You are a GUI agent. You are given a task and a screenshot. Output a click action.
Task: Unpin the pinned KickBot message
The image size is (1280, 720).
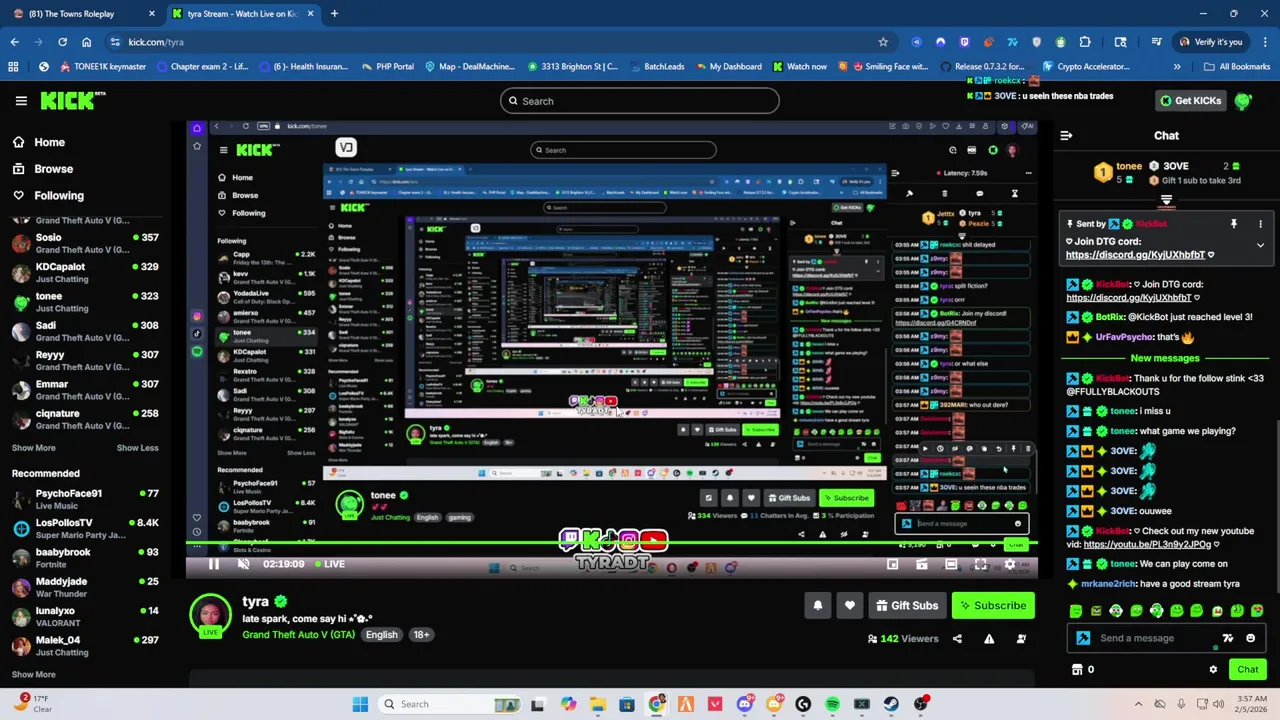tap(1234, 224)
